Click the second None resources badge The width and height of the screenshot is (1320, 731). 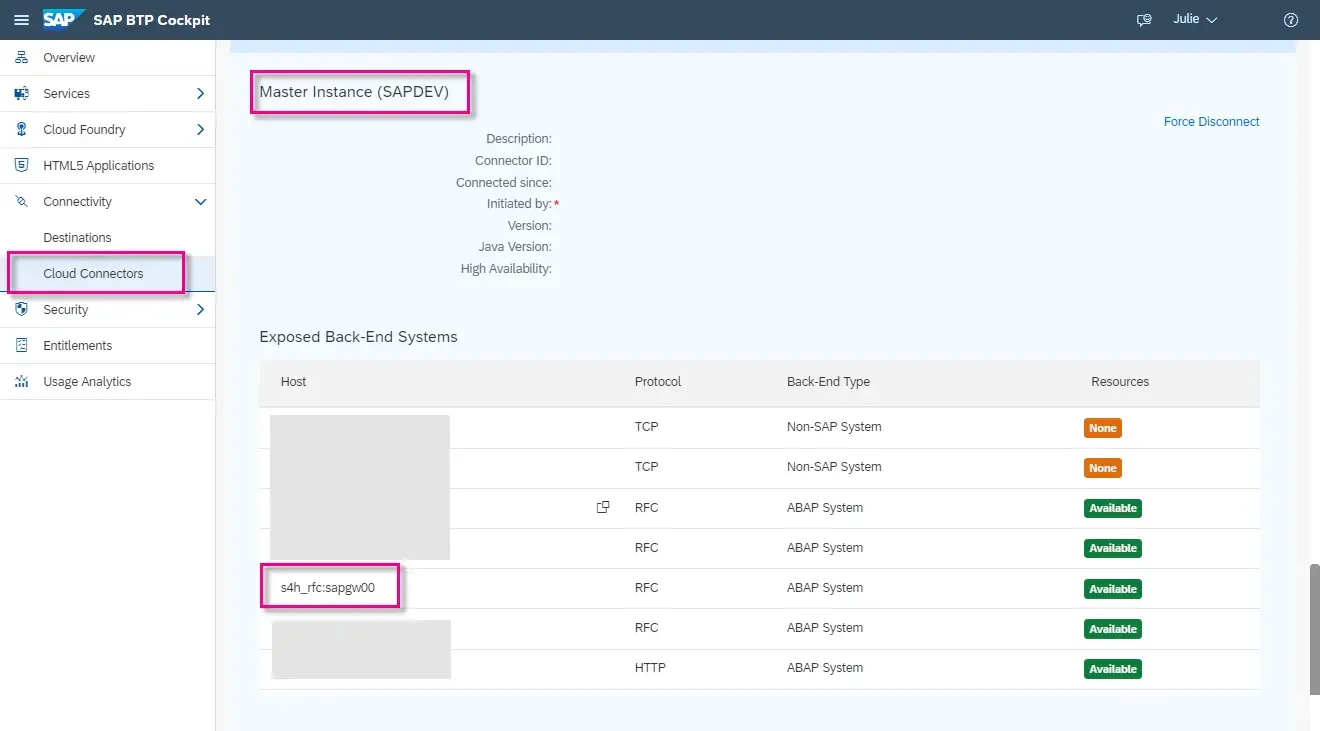[1103, 468]
